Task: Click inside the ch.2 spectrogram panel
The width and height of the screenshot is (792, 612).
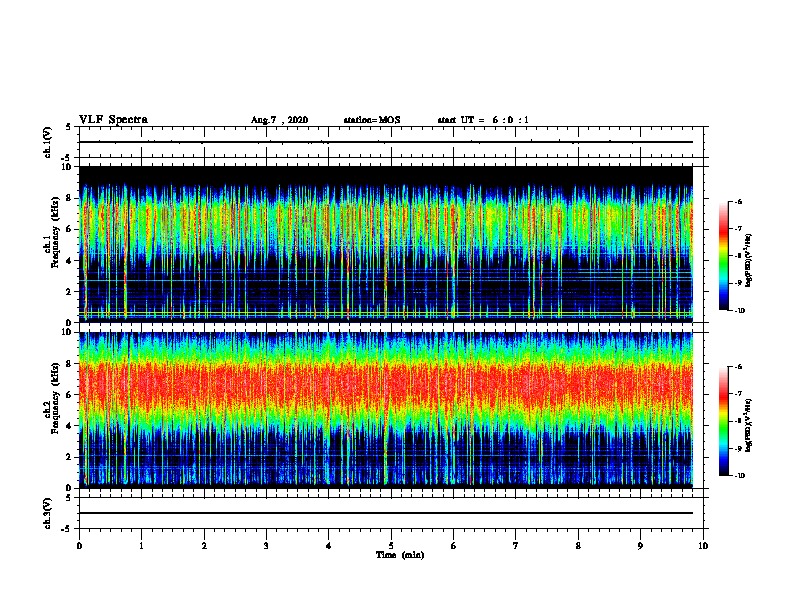Action: [386, 410]
